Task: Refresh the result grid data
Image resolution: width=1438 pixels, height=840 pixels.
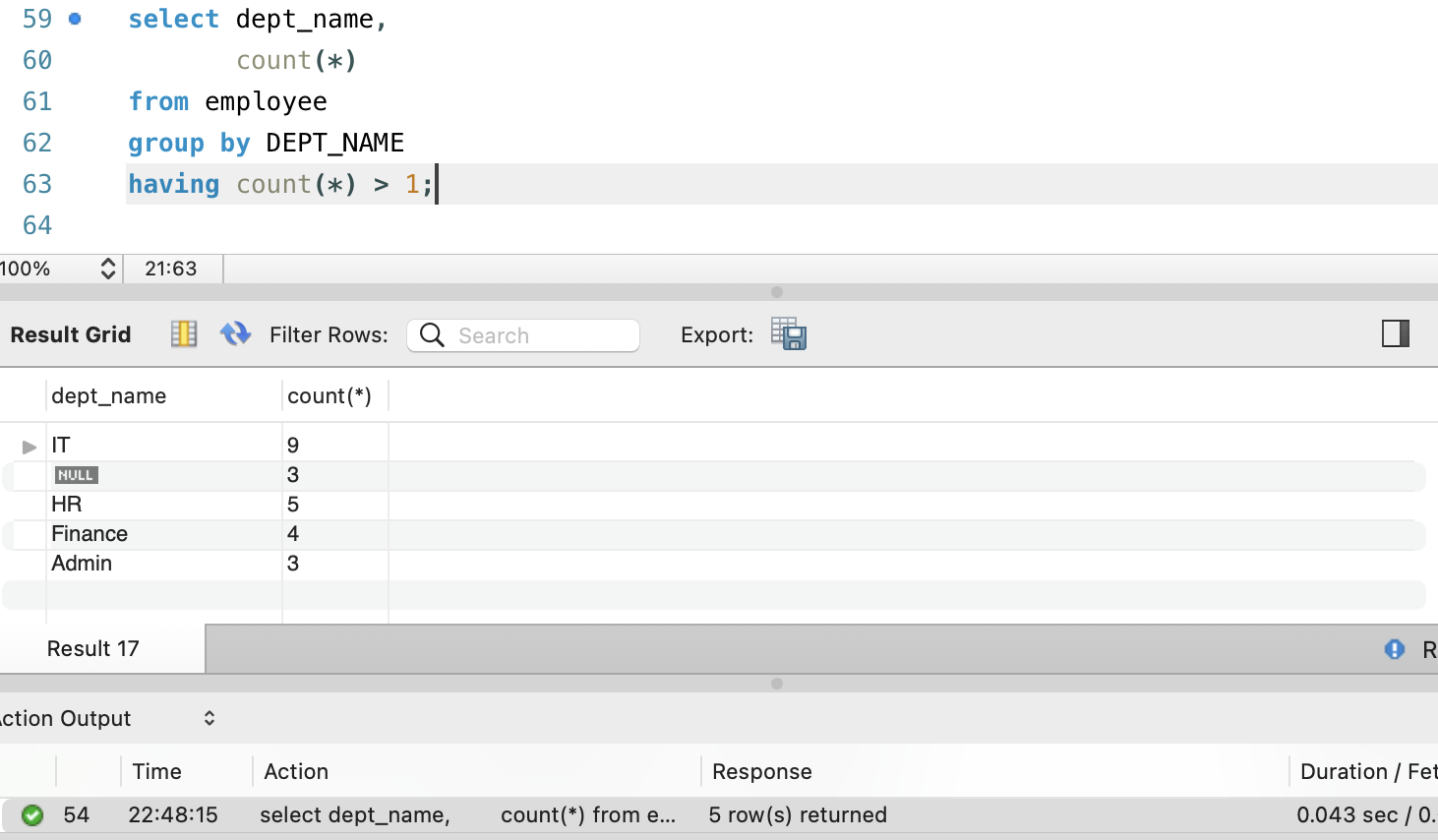Action: coord(235,334)
